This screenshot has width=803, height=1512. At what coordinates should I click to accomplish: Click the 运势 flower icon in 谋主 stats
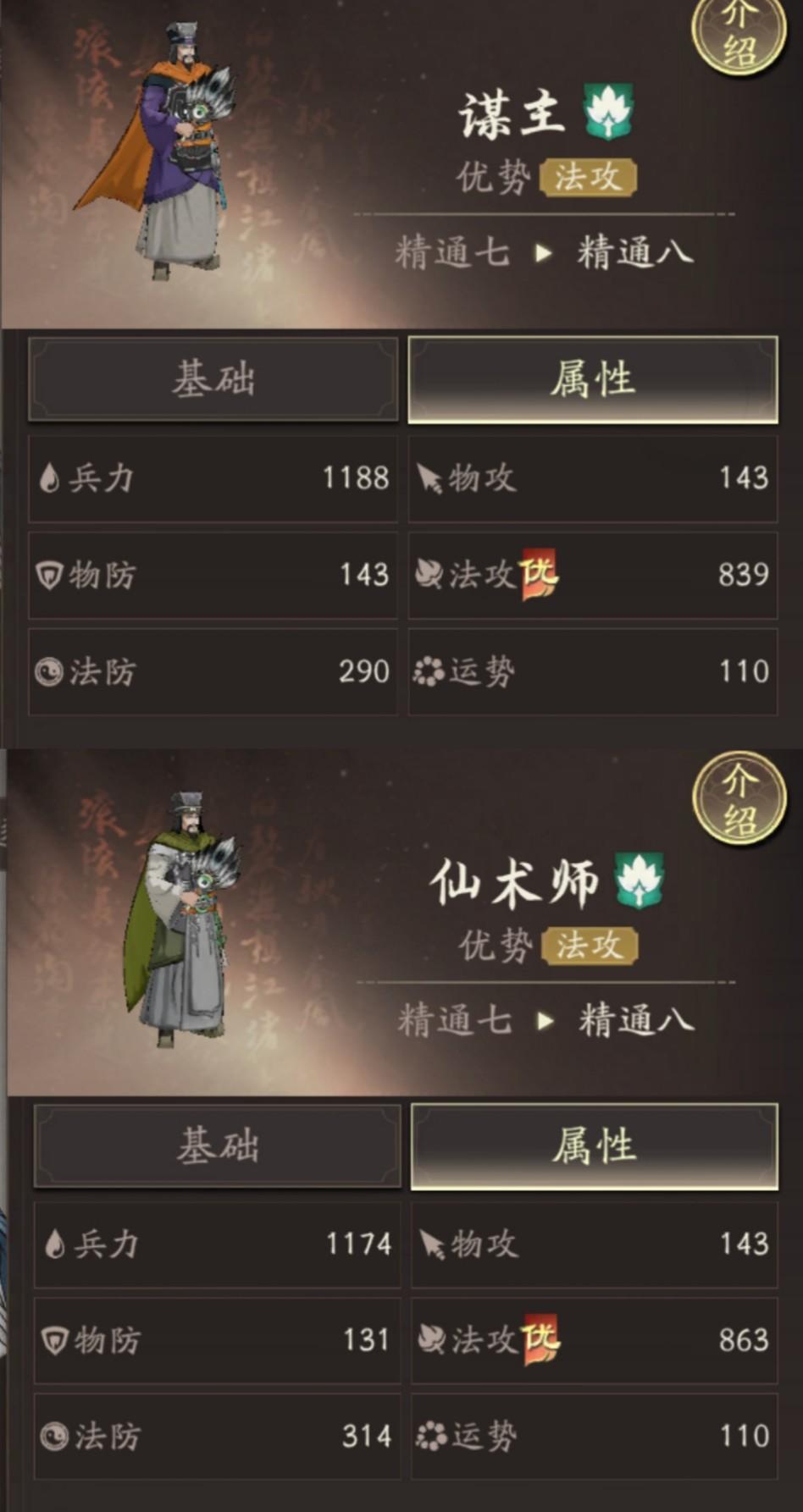coord(429,672)
